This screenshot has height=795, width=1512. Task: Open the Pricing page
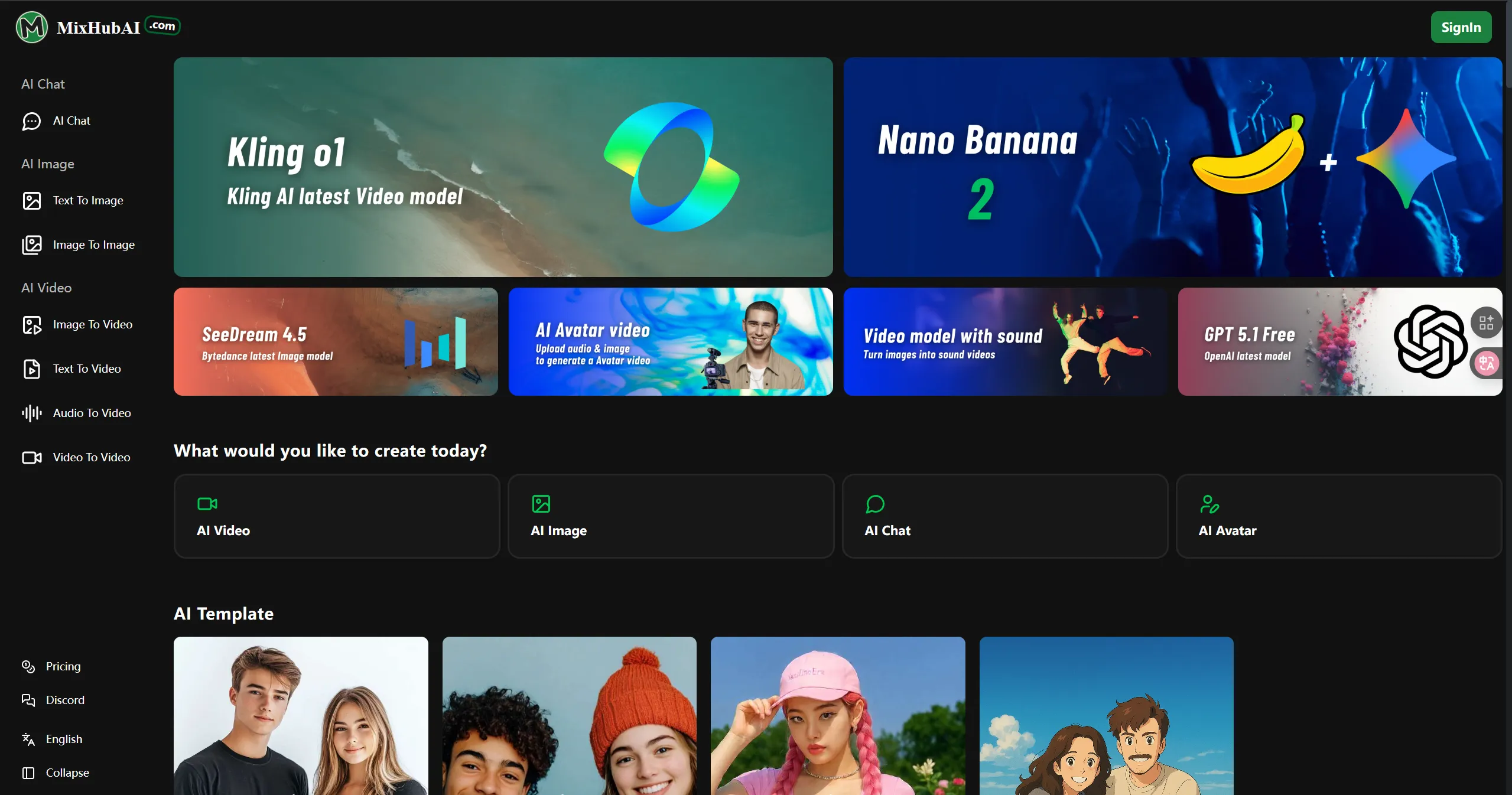click(x=63, y=666)
